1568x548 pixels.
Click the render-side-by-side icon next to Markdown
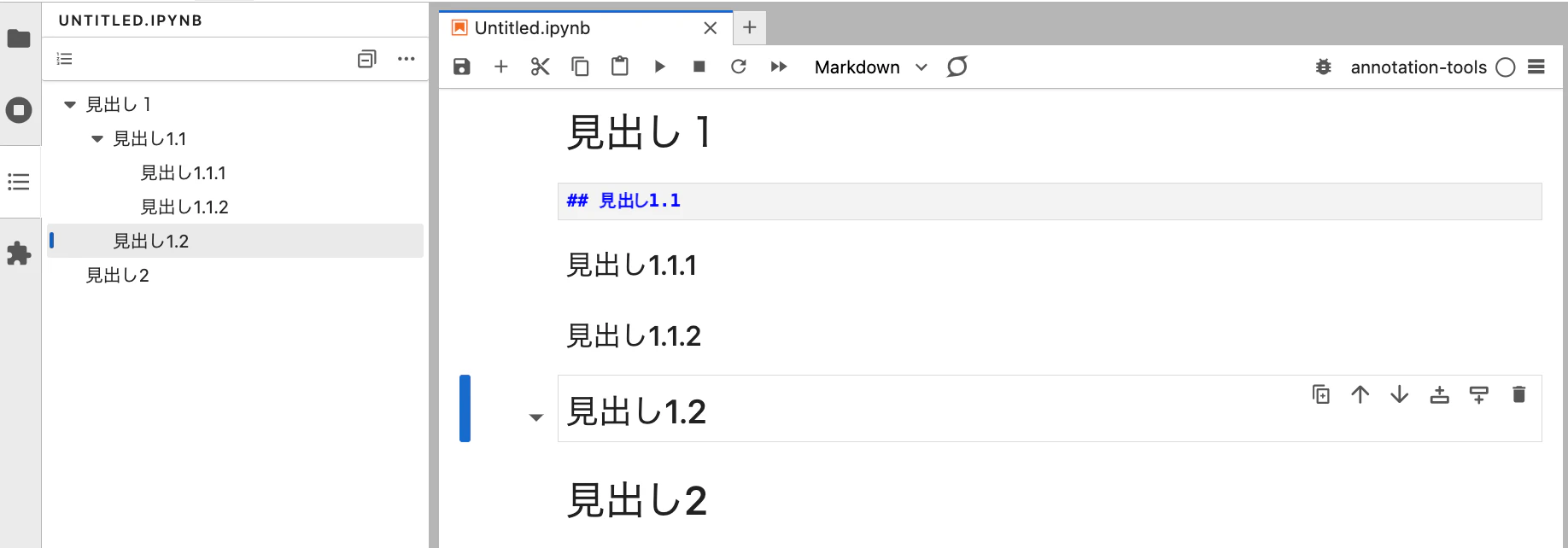click(957, 67)
